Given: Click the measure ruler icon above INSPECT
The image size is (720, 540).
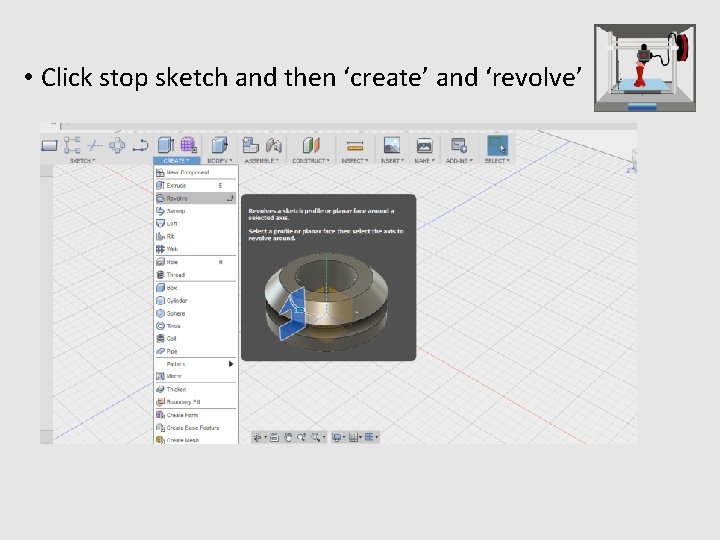Looking at the screenshot, I should pos(355,146).
